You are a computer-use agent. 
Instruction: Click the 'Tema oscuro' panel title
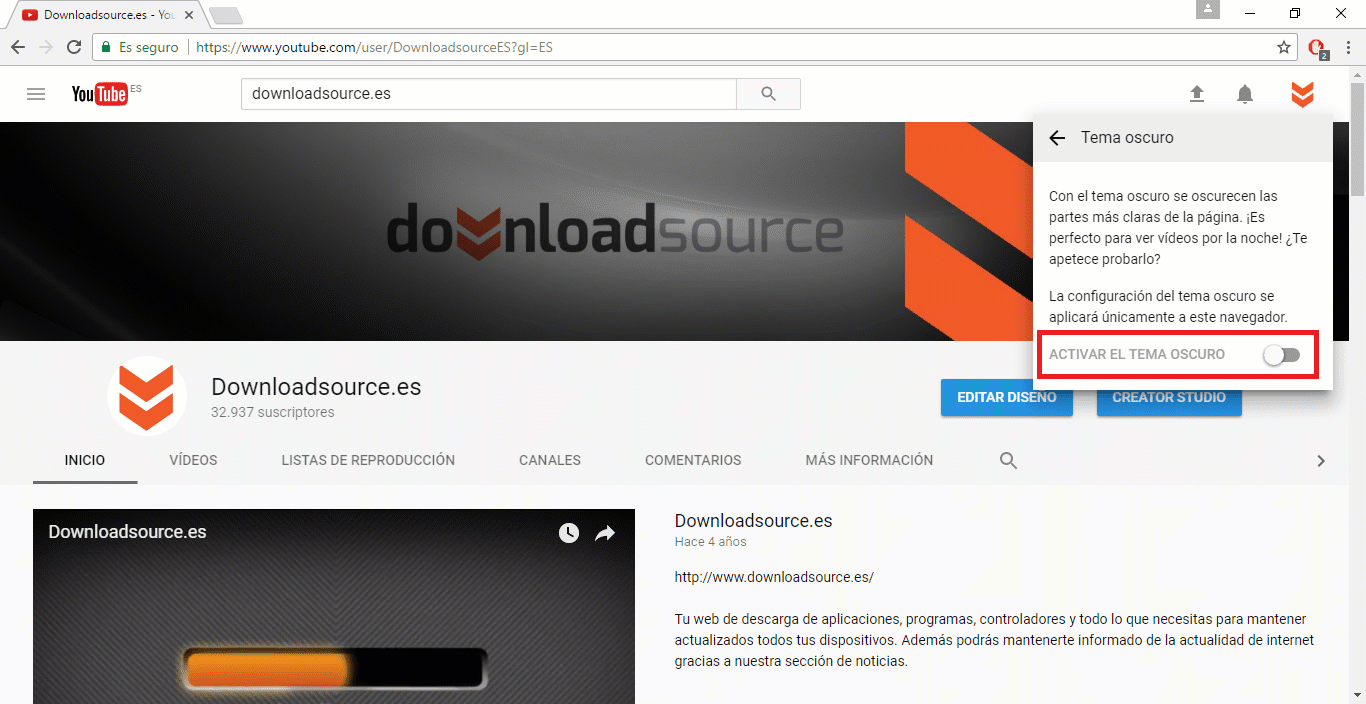[1127, 138]
